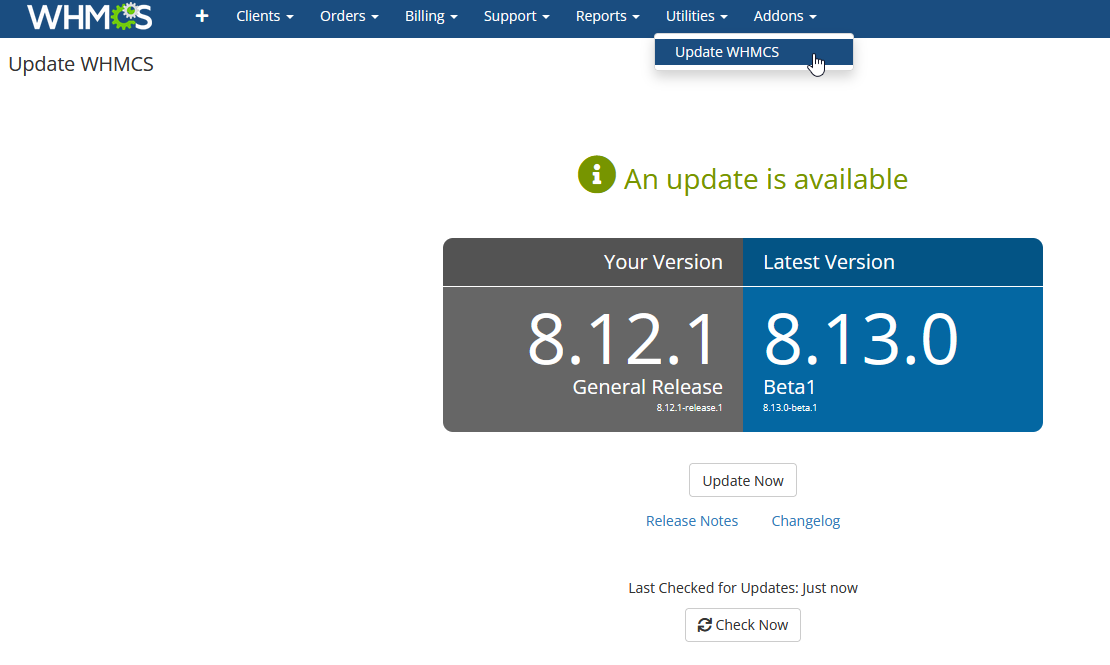1110x665 pixels.
Task: Click the '8.12.1-release.1' text
Action: [689, 408]
